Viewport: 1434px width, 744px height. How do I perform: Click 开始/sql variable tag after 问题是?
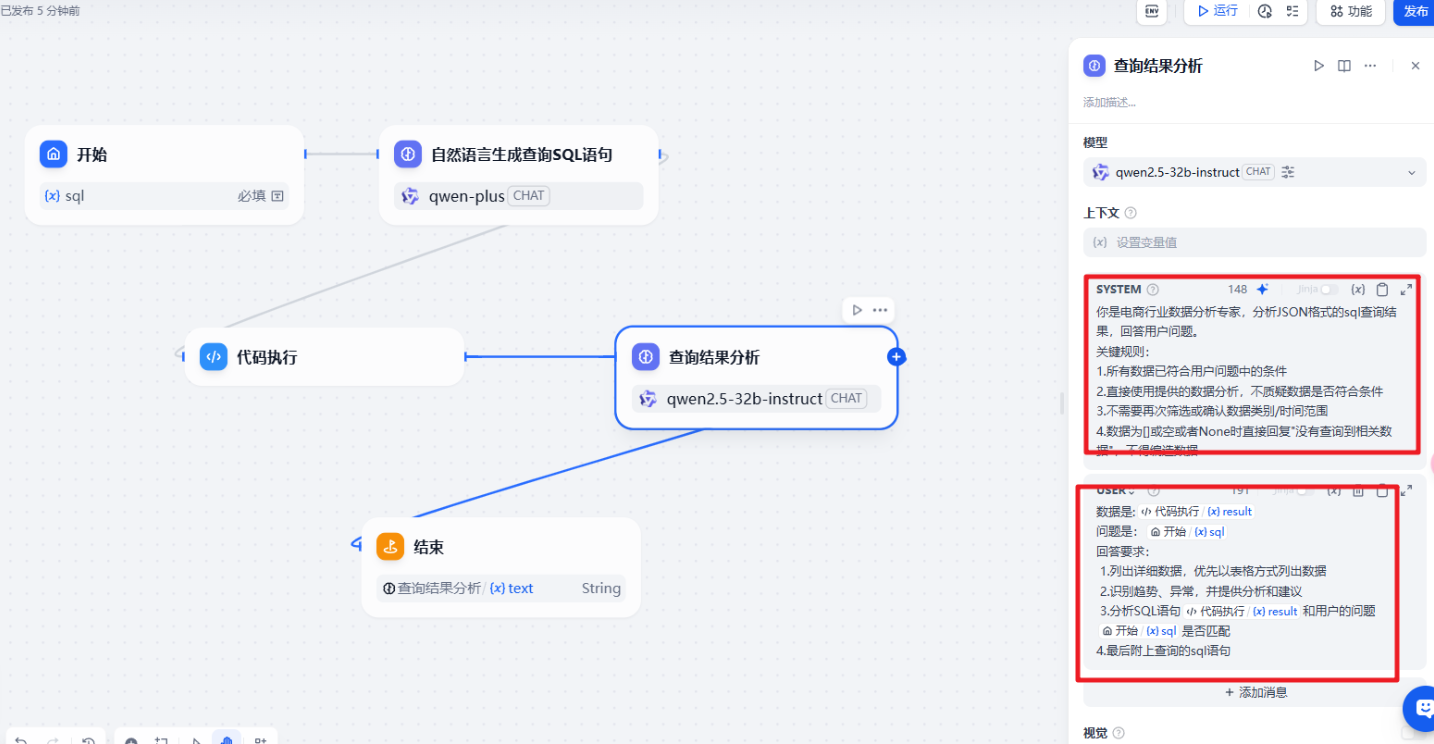point(1187,532)
